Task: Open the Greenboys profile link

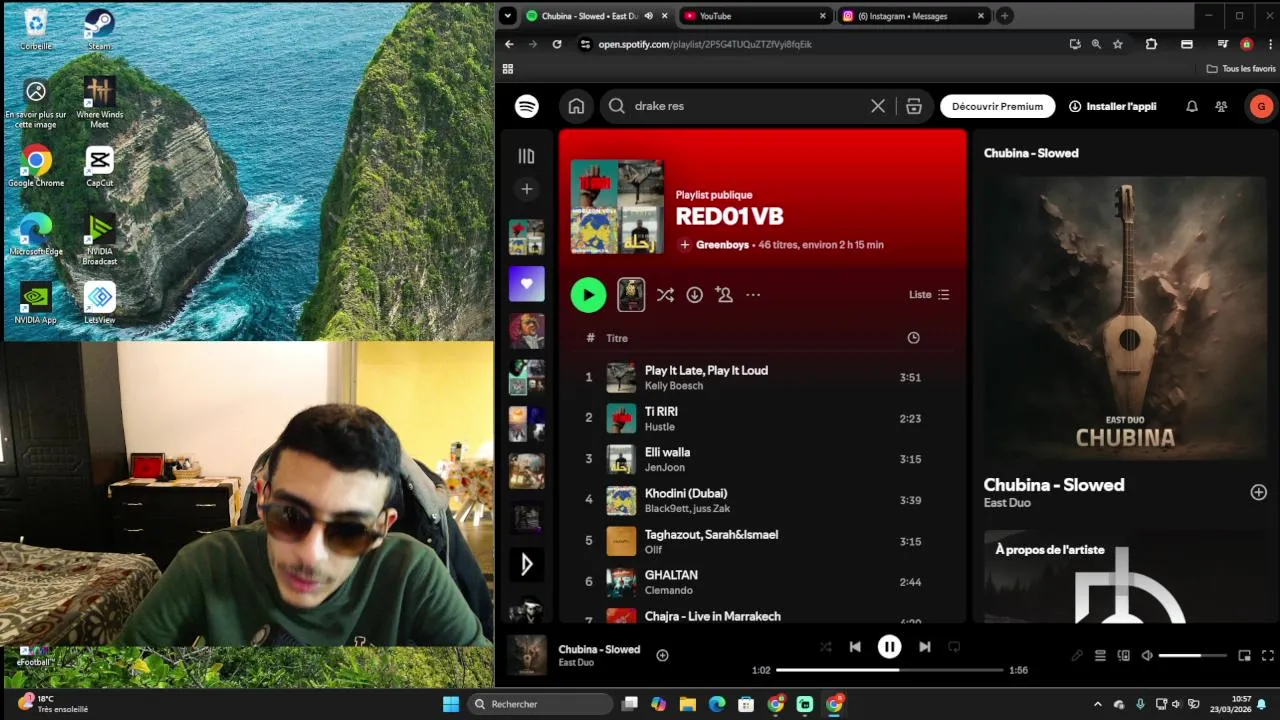Action: point(722,245)
